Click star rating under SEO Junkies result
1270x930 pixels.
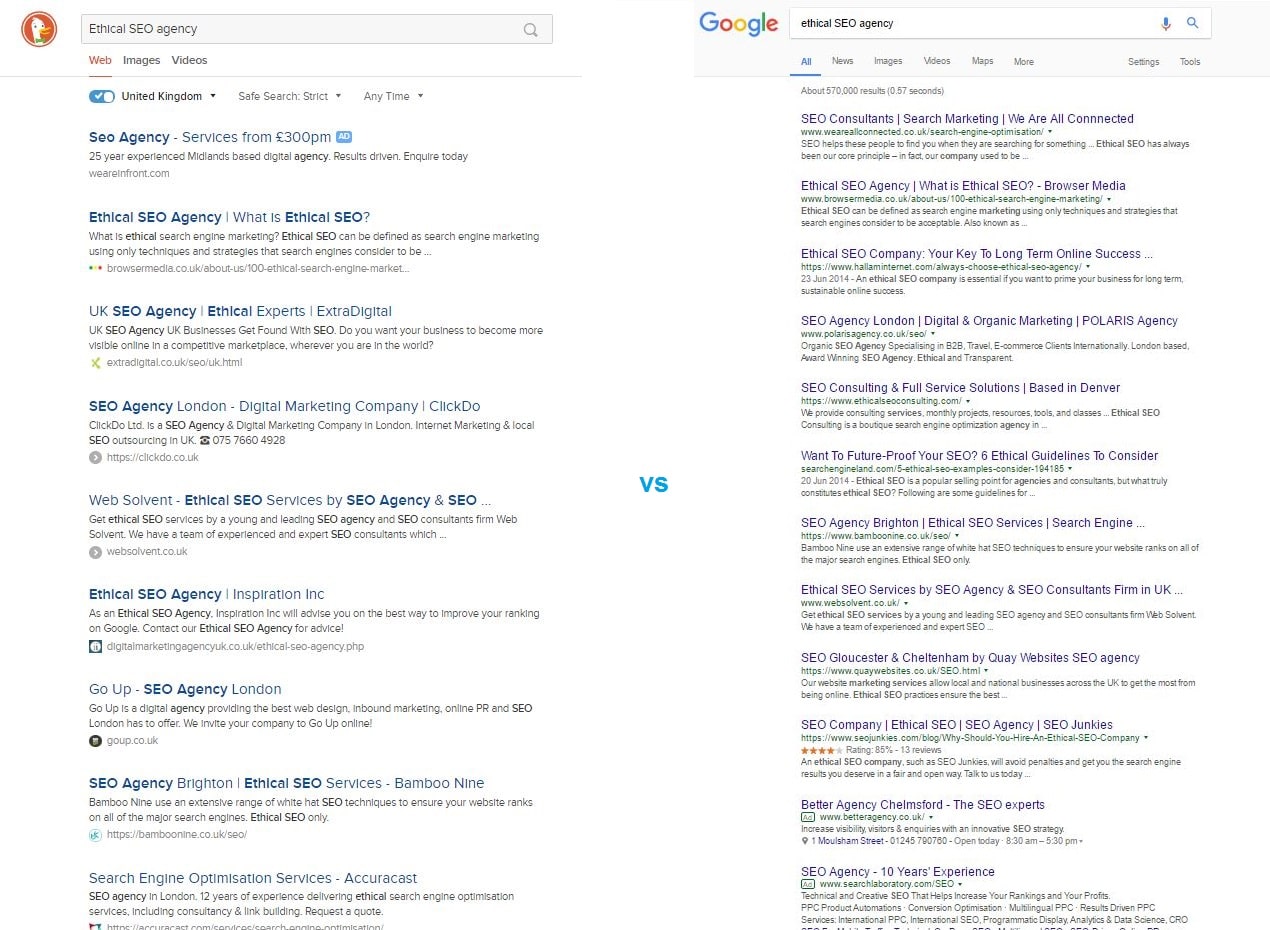click(x=820, y=749)
